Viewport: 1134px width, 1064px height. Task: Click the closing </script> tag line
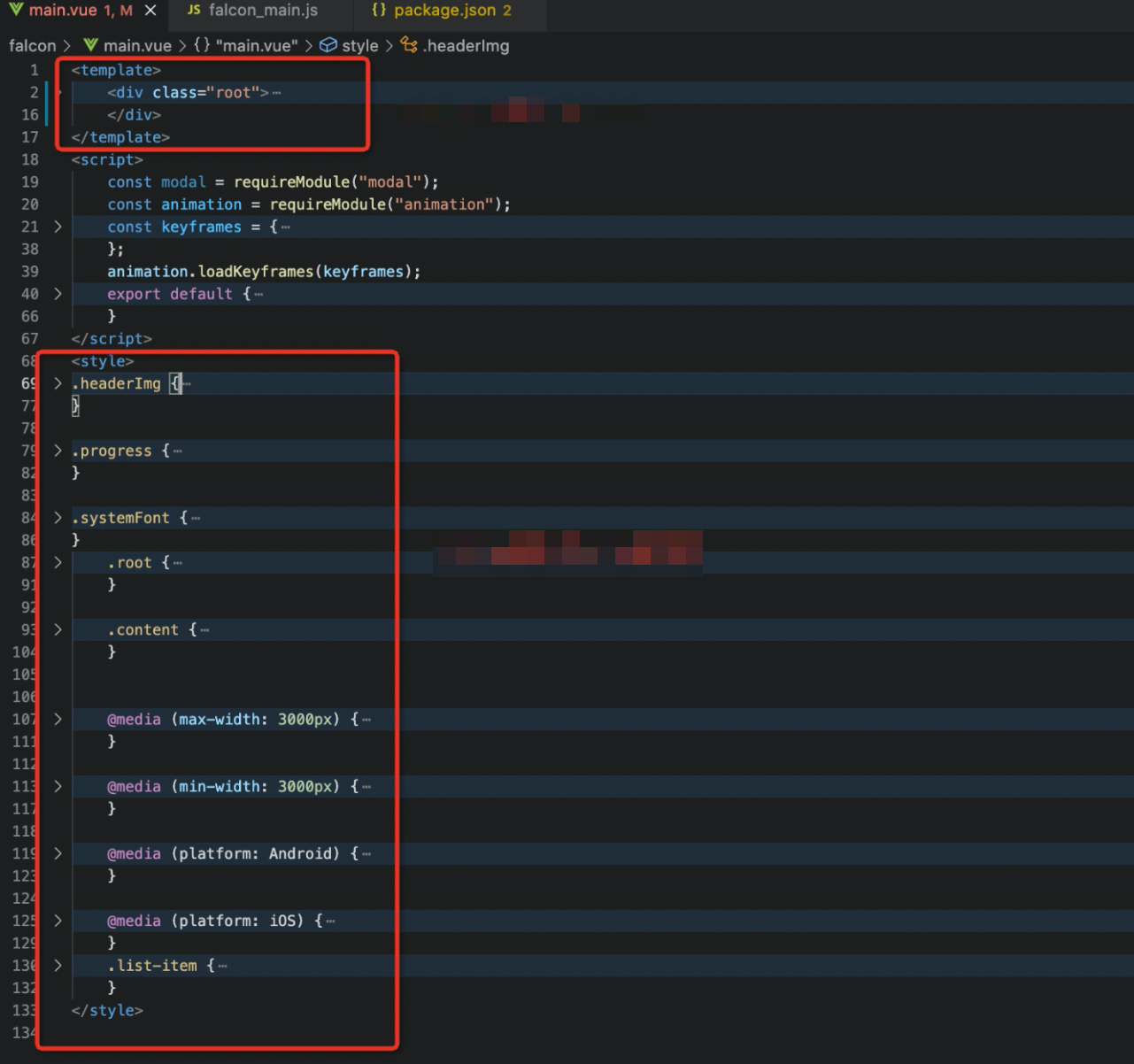click(112, 339)
